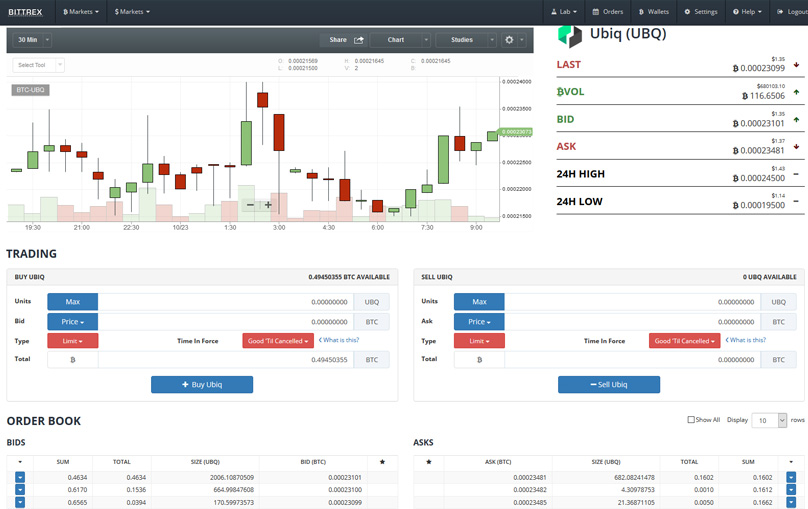
Task: Click the Buy Ubiq button
Action: pos(202,384)
